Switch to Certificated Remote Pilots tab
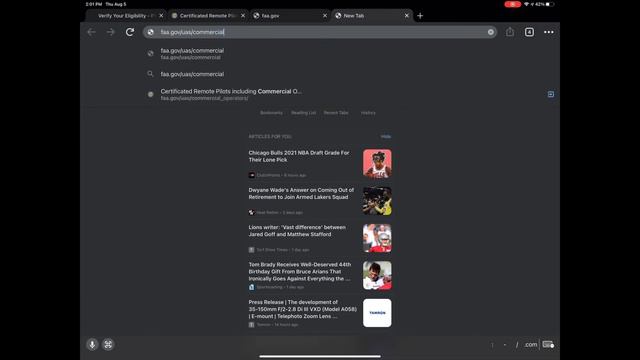The height and width of the screenshot is (360, 640). tap(208, 16)
